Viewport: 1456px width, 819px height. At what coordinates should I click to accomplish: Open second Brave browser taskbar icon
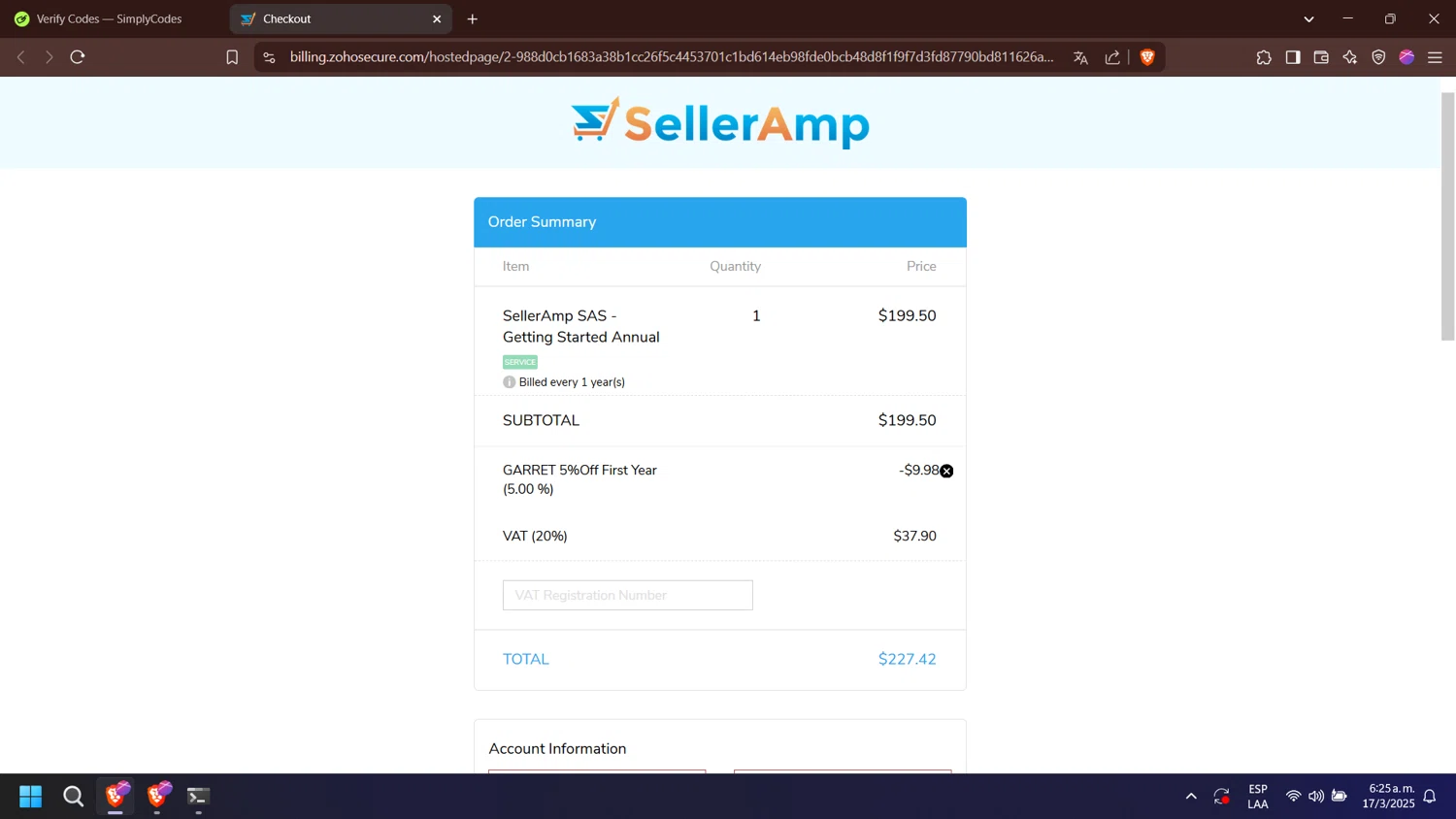point(157,796)
